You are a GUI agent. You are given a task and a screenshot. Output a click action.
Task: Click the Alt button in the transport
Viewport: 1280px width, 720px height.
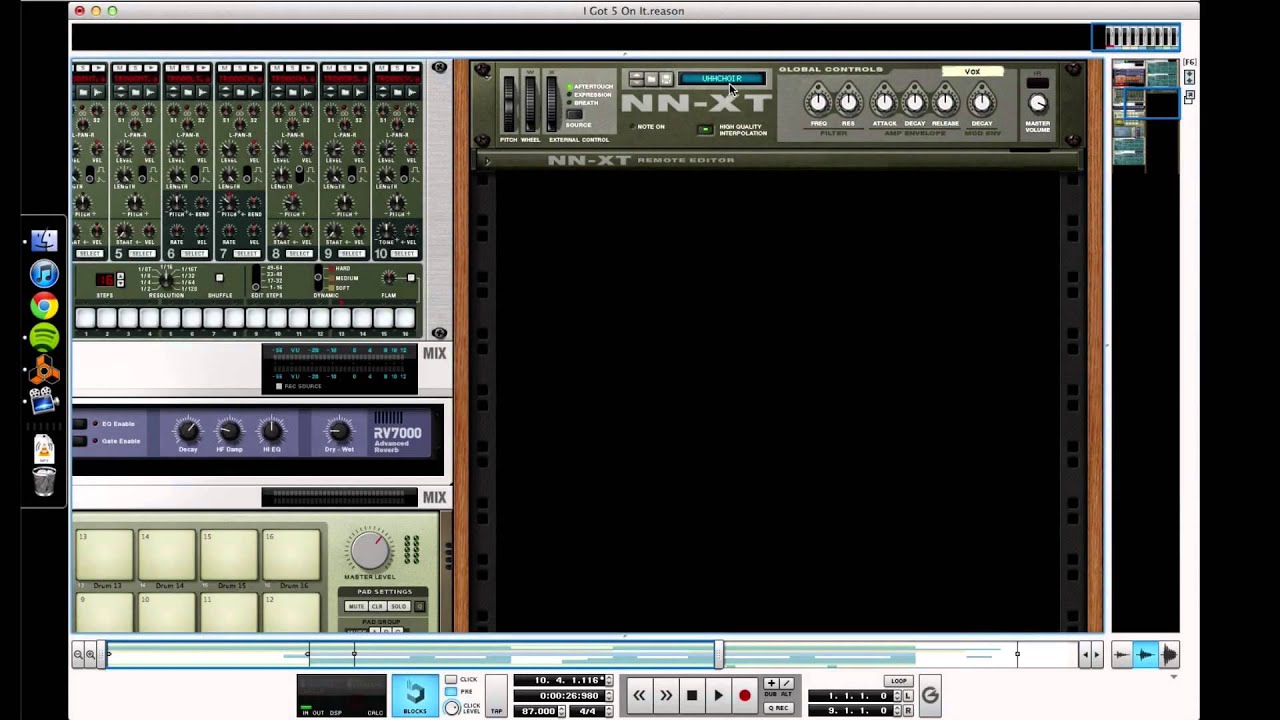(786, 683)
